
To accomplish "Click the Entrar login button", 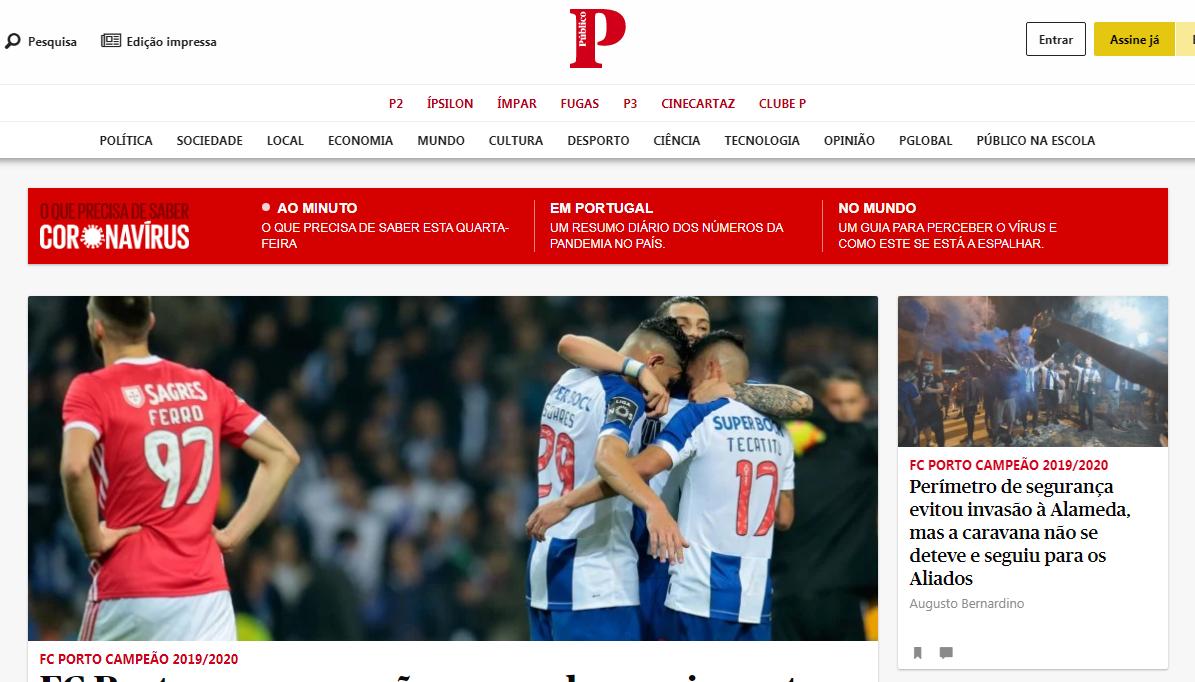I will (x=1056, y=40).
